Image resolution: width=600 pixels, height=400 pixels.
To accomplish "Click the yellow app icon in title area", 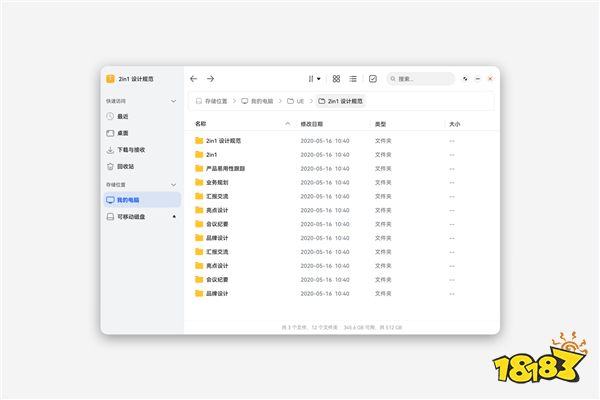I will (110, 79).
